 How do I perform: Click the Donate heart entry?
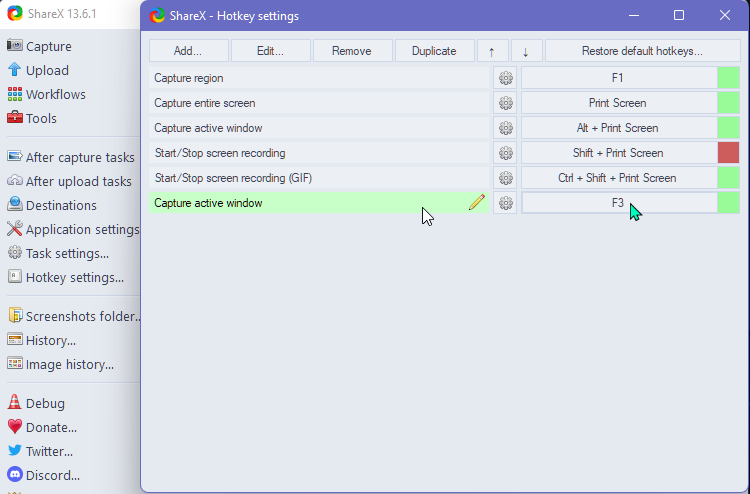tap(42, 427)
